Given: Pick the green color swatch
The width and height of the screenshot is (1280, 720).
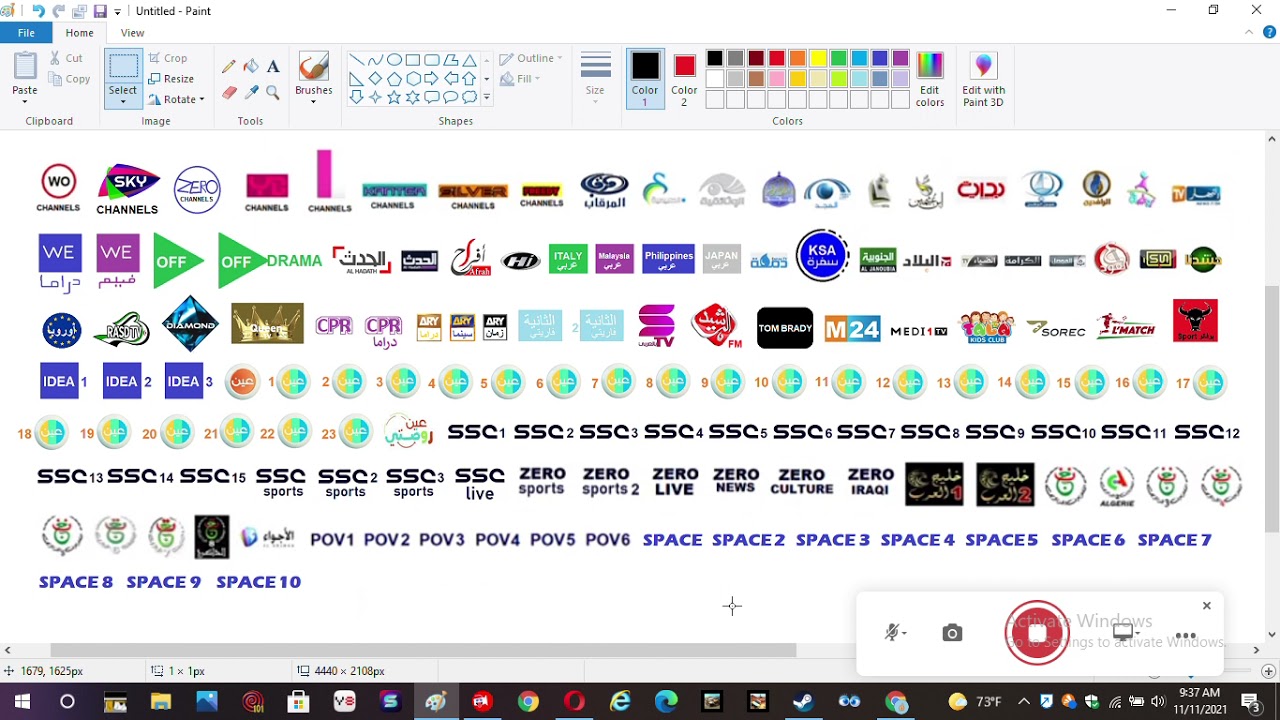Looking at the screenshot, I should [838, 58].
